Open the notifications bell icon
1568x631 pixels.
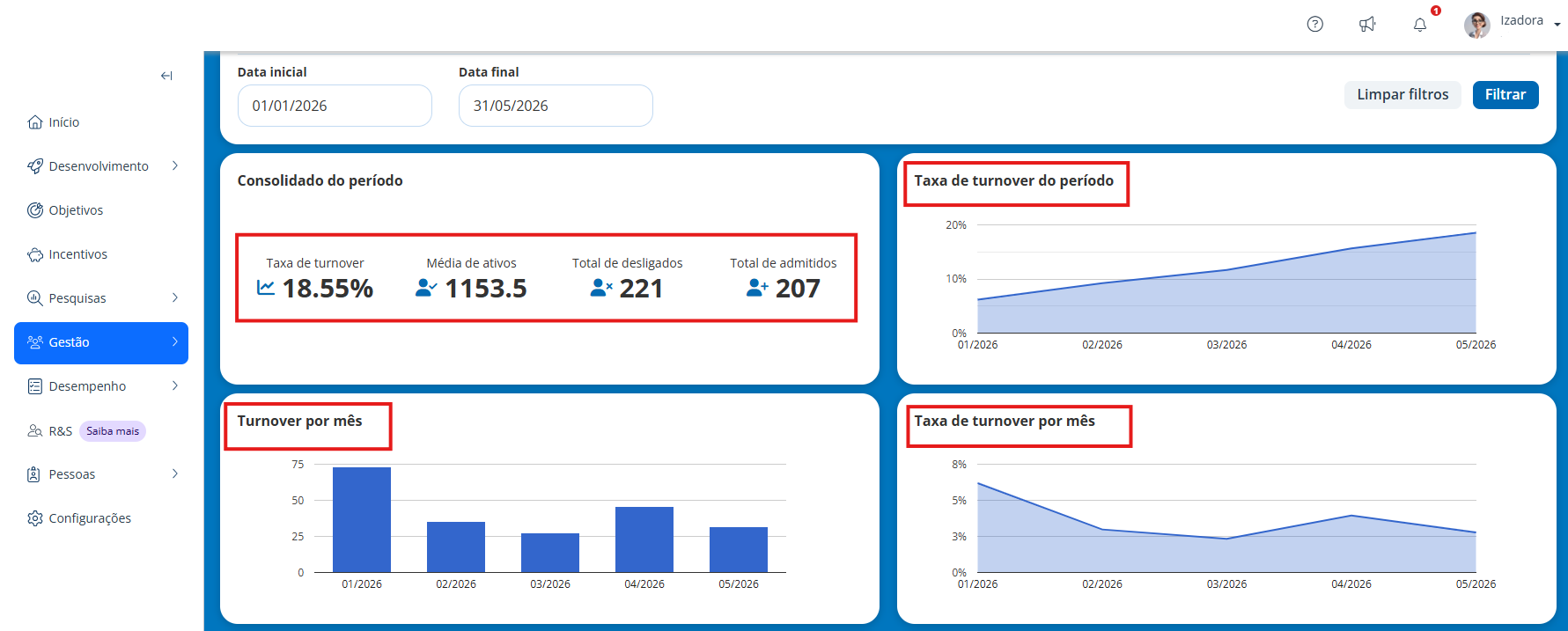point(1420,25)
